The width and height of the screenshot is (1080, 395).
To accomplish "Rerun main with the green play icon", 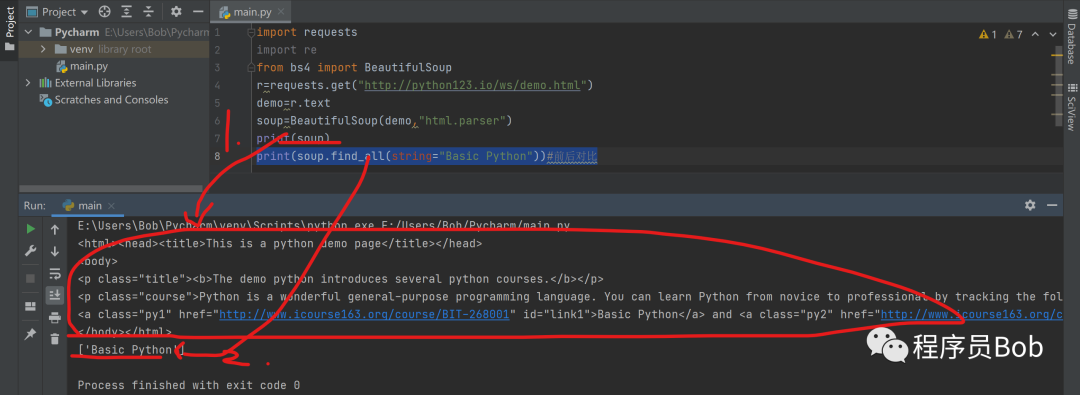I will pyautogui.click(x=30, y=228).
